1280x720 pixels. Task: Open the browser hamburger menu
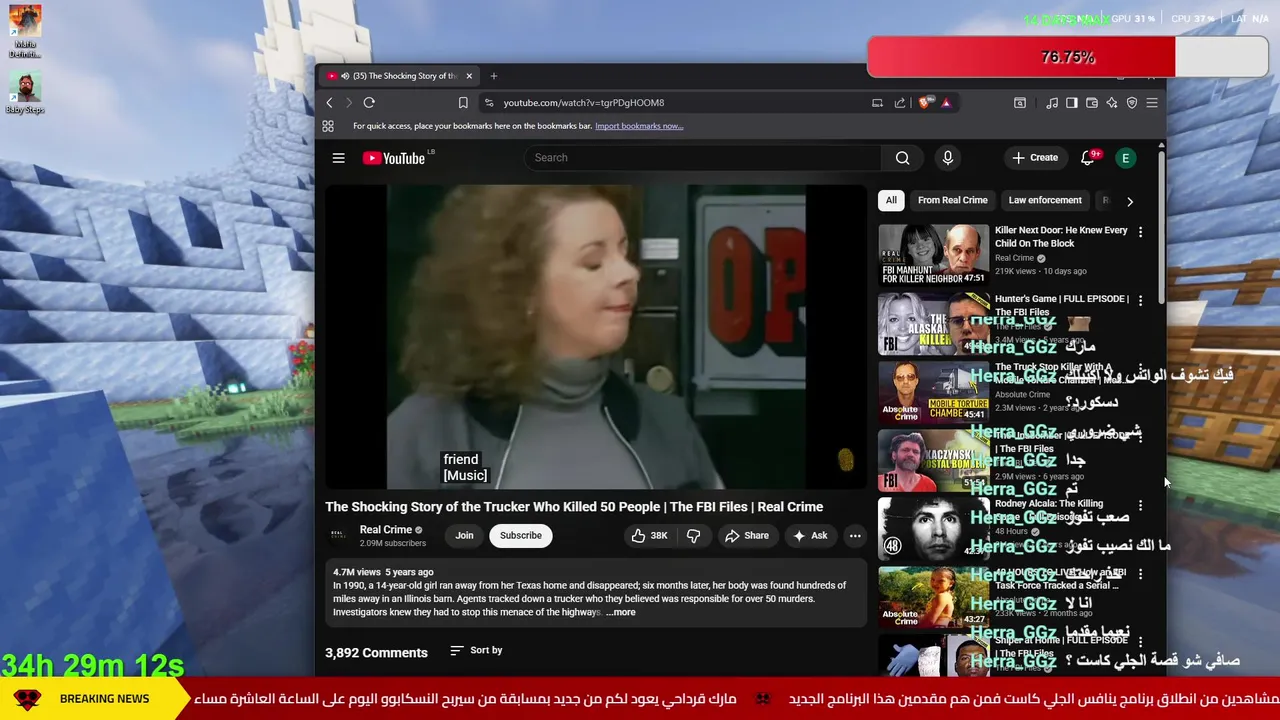tap(1152, 102)
